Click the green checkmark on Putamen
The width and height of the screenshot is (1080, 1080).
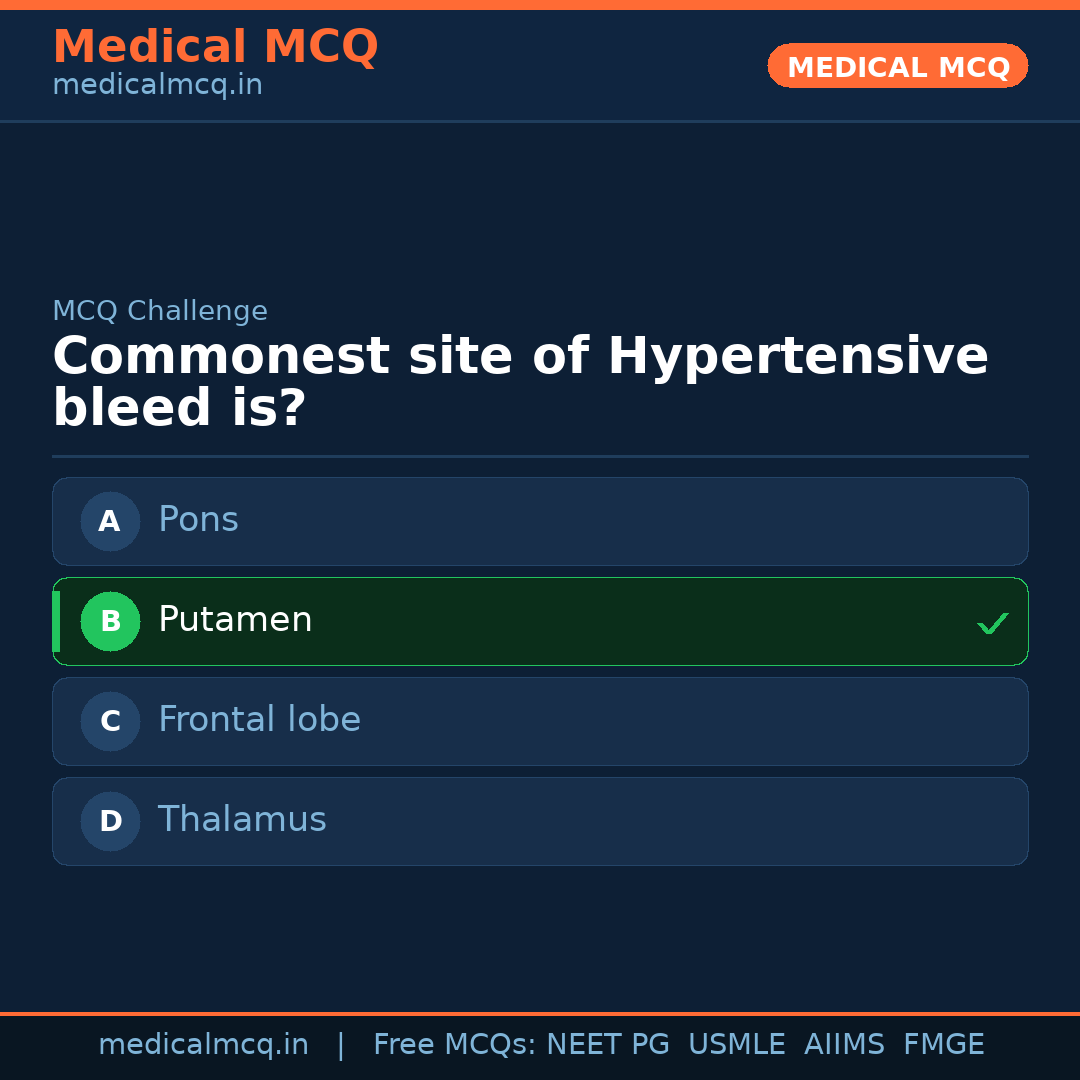coord(992,624)
